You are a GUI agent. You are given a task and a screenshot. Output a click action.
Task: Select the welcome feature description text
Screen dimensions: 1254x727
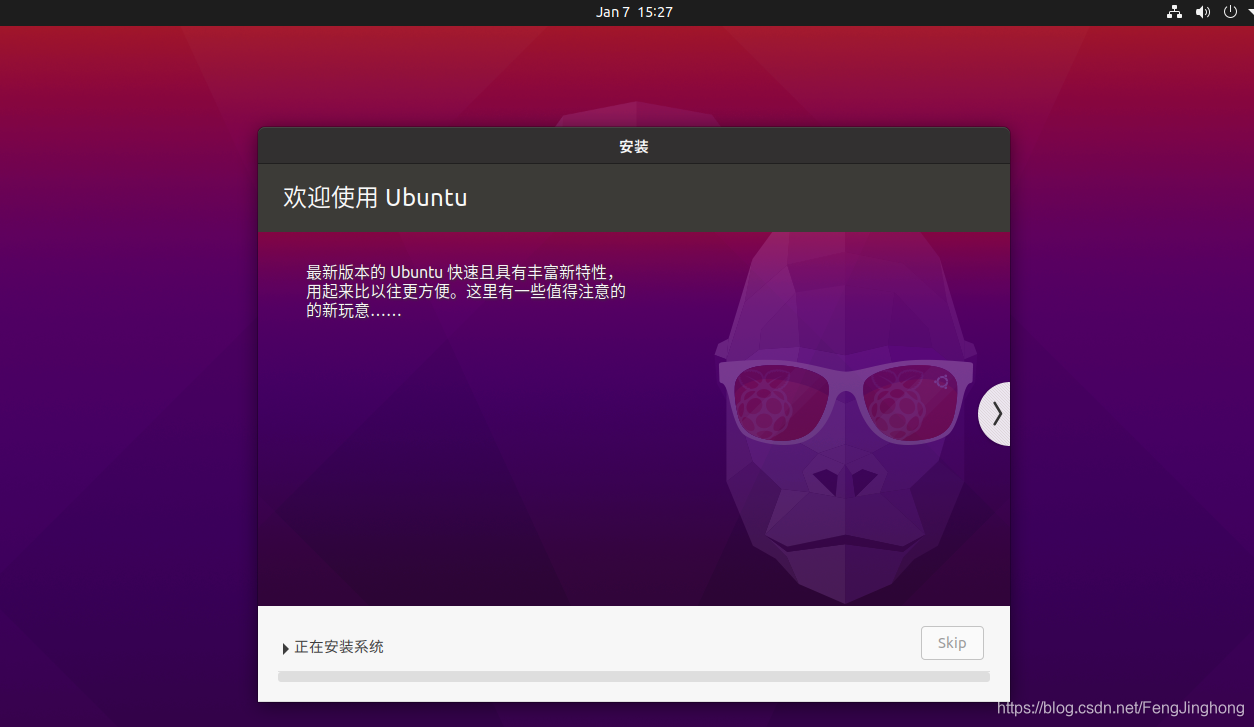pos(465,291)
